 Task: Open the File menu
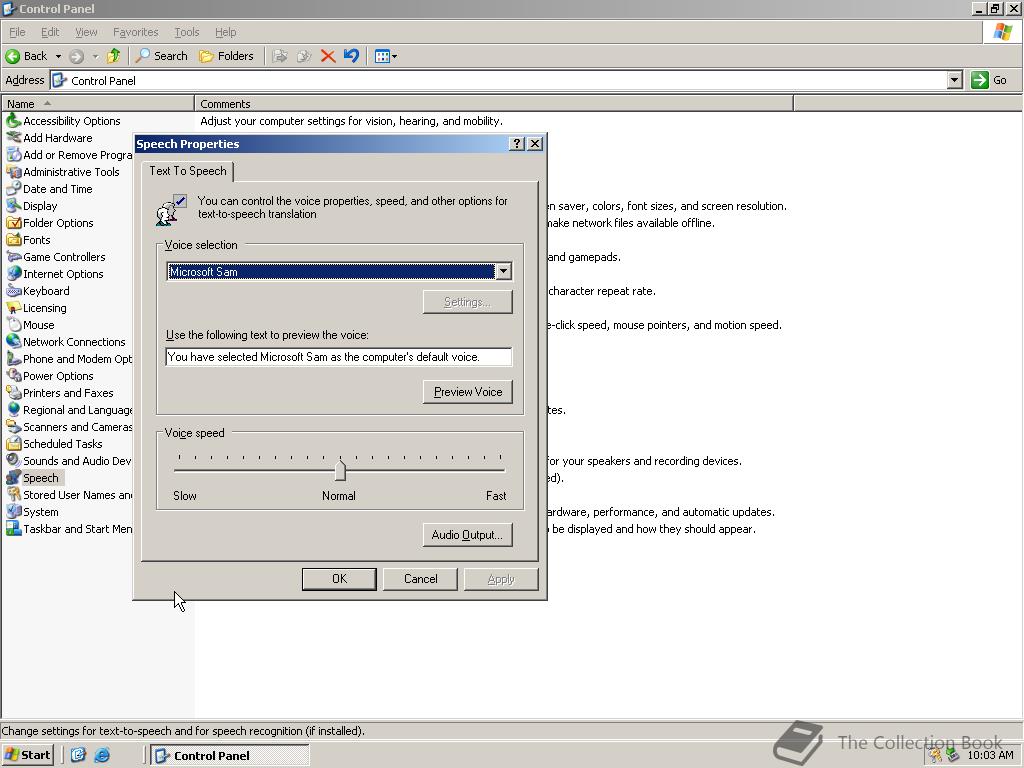click(x=17, y=32)
